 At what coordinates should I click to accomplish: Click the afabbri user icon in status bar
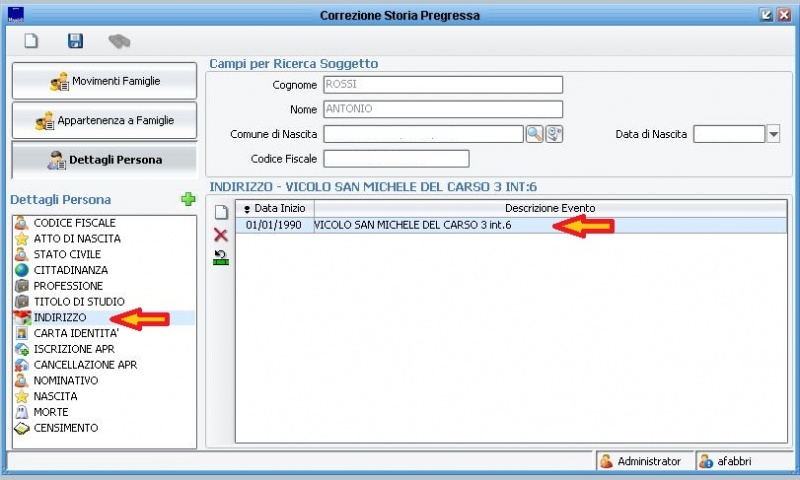click(x=706, y=461)
